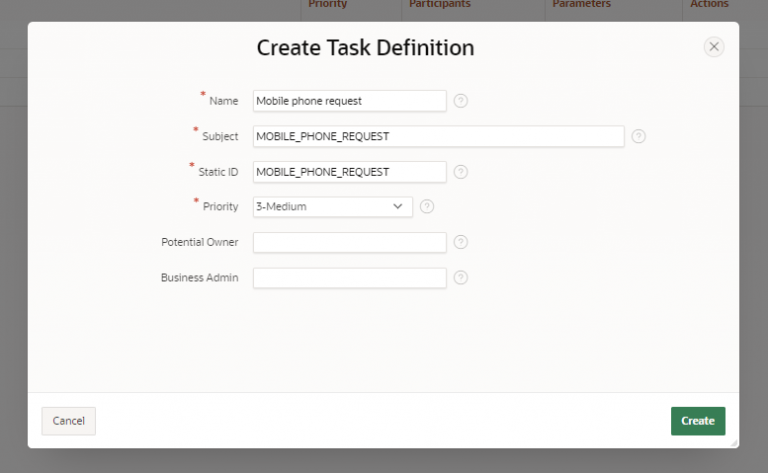Image resolution: width=768 pixels, height=473 pixels.
Task: Click the Parameters column header
Action: (581, 4)
